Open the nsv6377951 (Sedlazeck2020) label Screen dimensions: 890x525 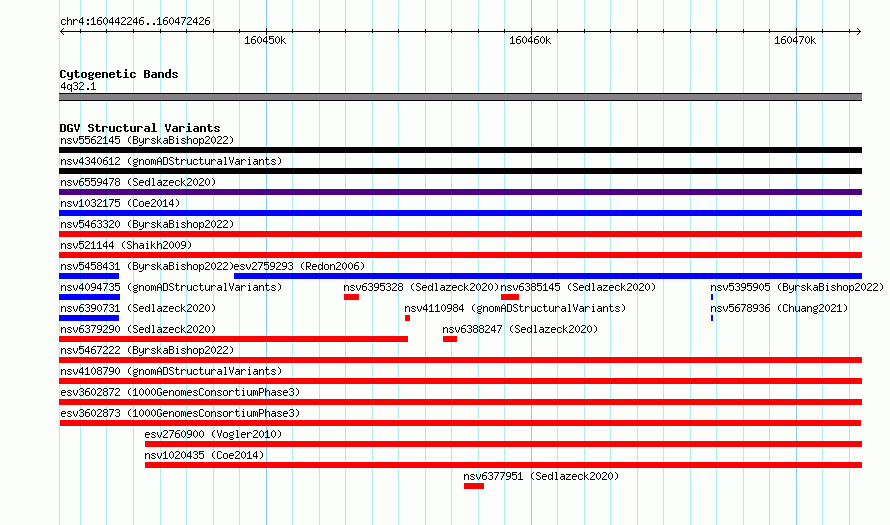[x=541, y=476]
